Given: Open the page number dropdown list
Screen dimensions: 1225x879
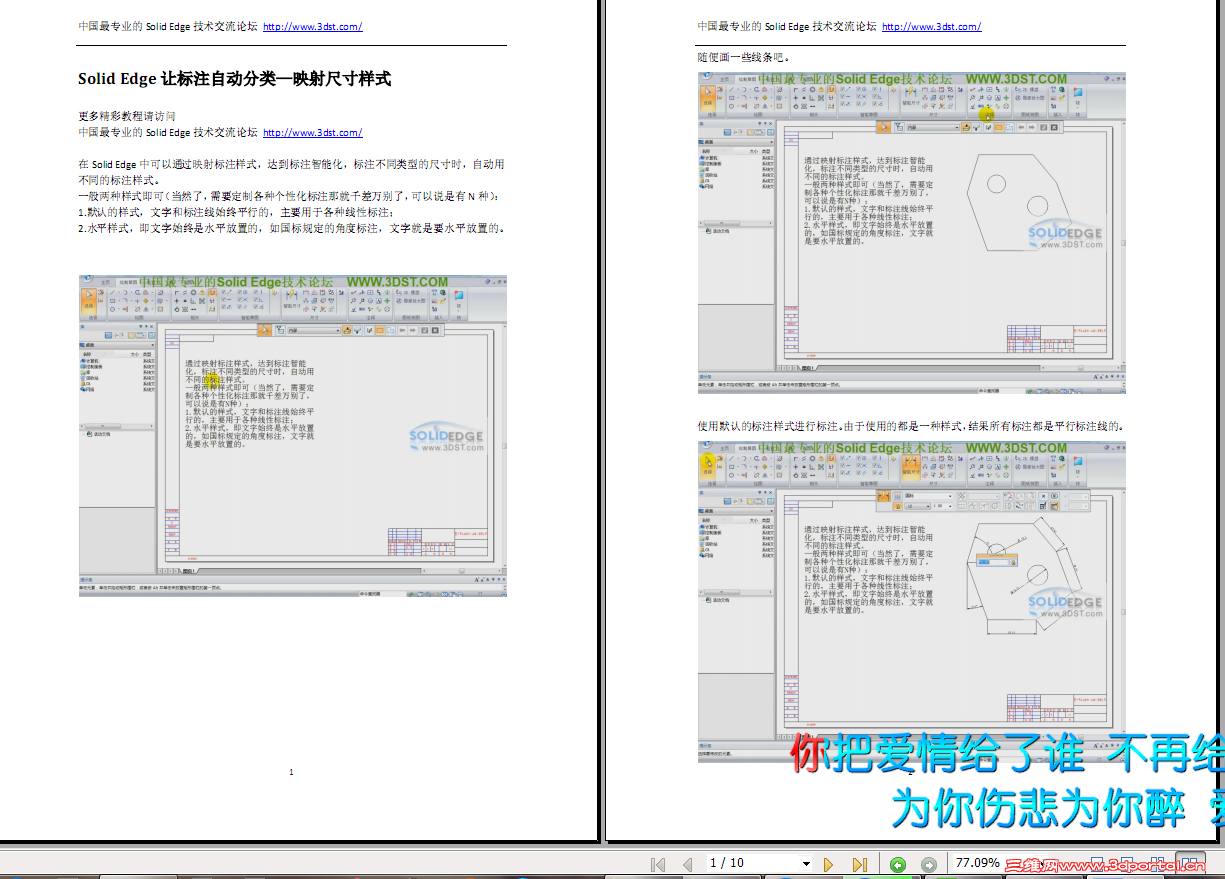Looking at the screenshot, I should [x=806, y=864].
